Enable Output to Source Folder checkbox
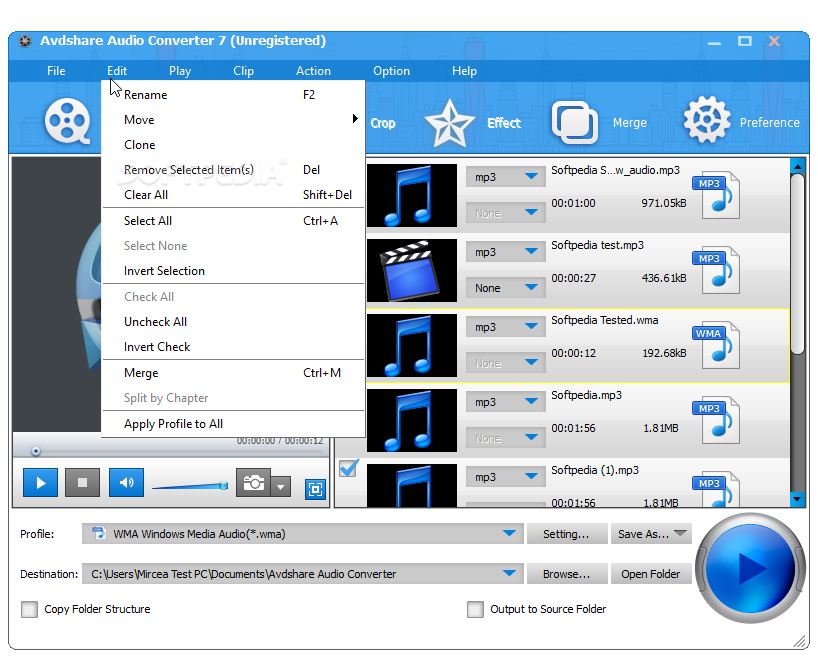This screenshot has height=658, width=818. 475,609
